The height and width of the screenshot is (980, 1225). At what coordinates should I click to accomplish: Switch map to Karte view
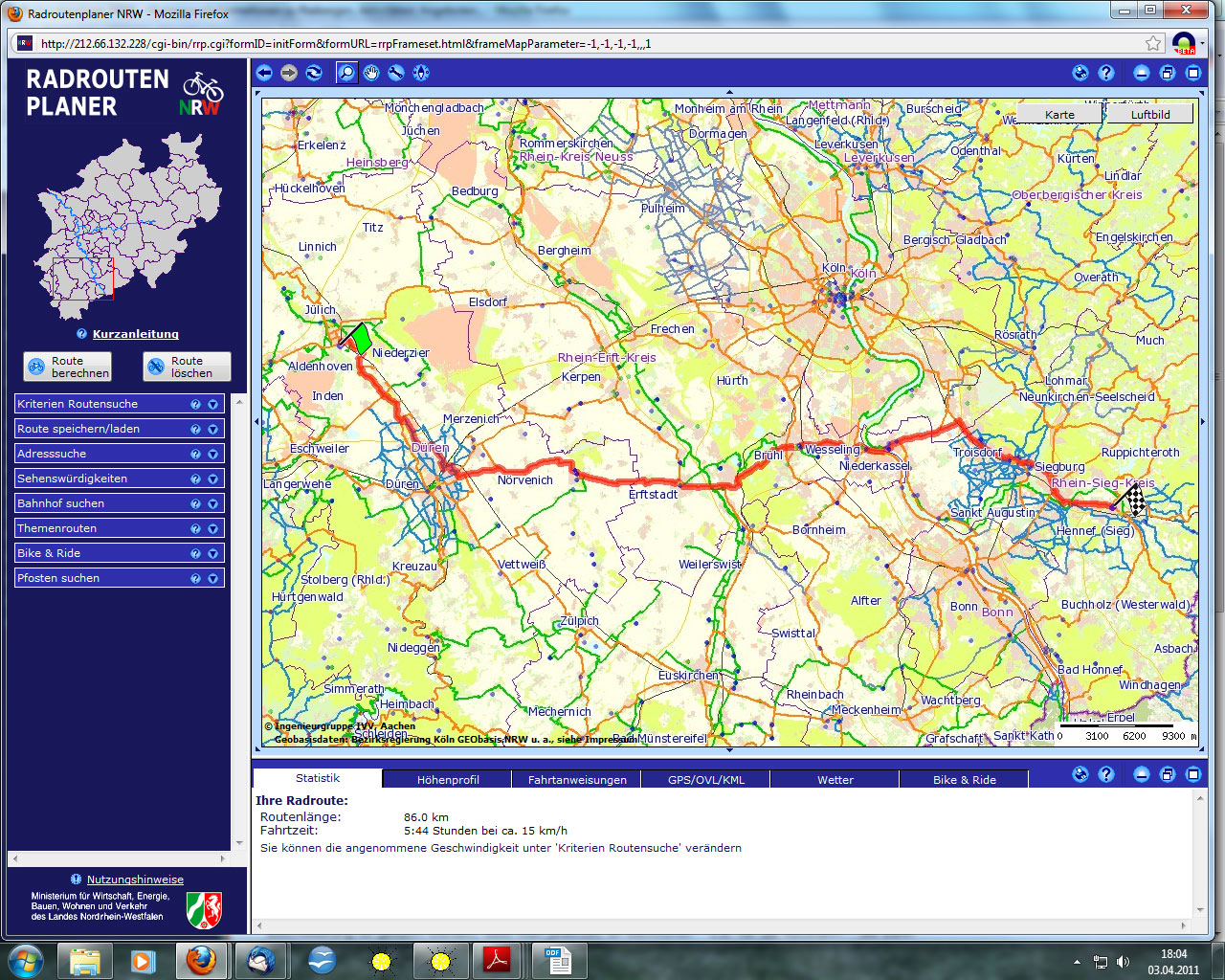1059,114
